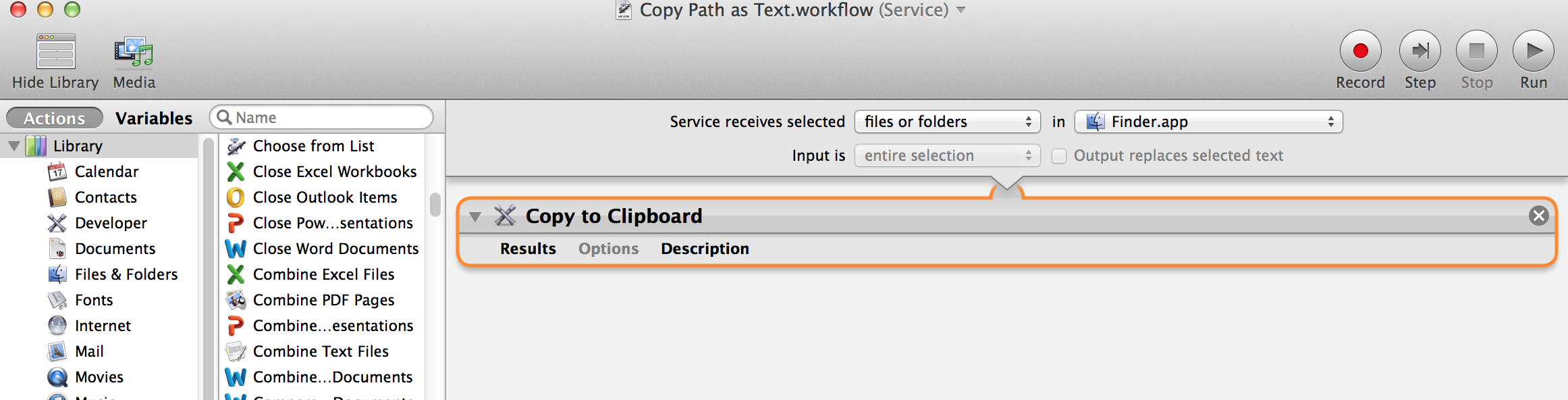Select the Close Excel Workbooks action
This screenshot has height=400, width=1568.
(335, 171)
